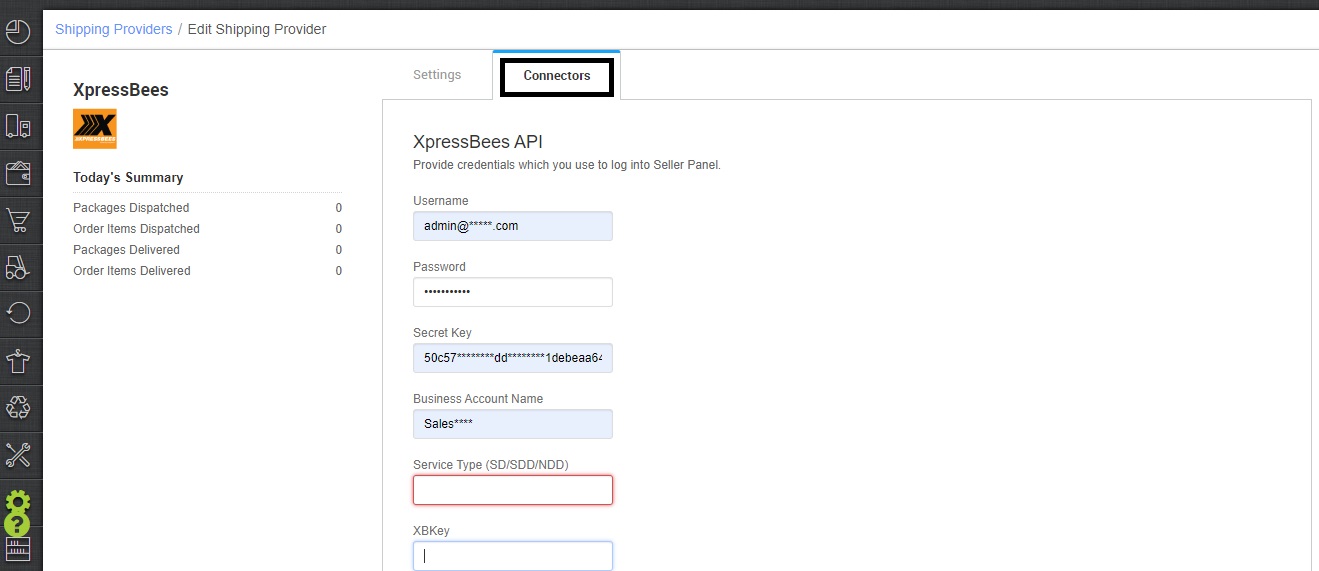The height and width of the screenshot is (571, 1319).
Task: Click the 'XpressBees' provider name heading
Action: [x=121, y=90]
